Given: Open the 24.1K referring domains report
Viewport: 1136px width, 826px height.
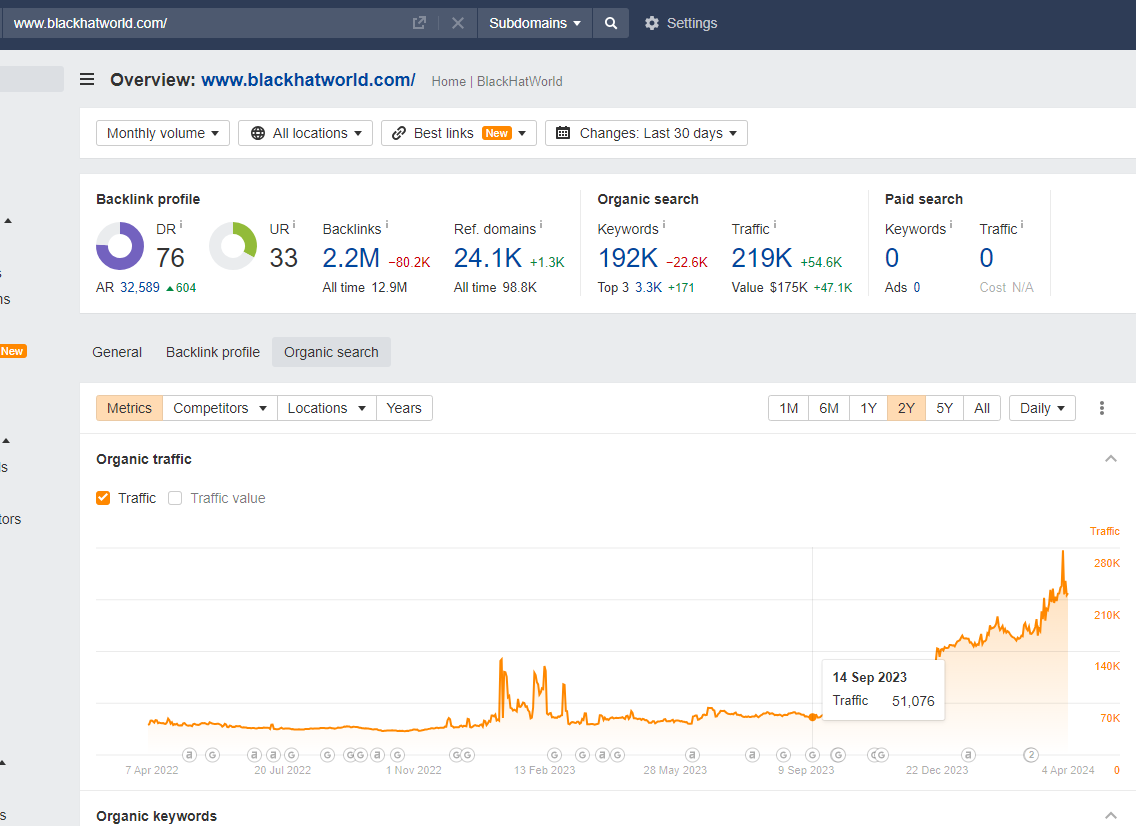Looking at the screenshot, I should 488,258.
